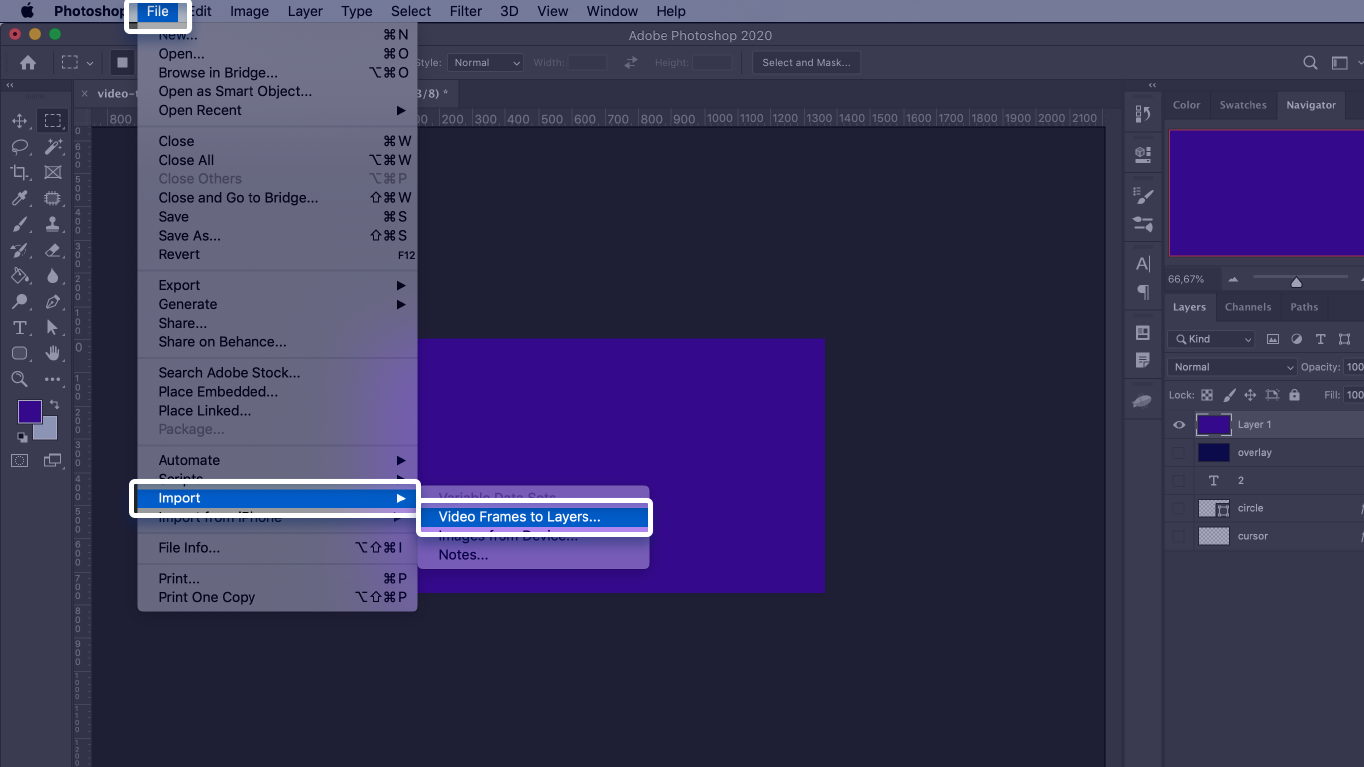Screen dimensions: 1364x767
Task: Reset default foreground and background colors
Action: click(x=22, y=437)
